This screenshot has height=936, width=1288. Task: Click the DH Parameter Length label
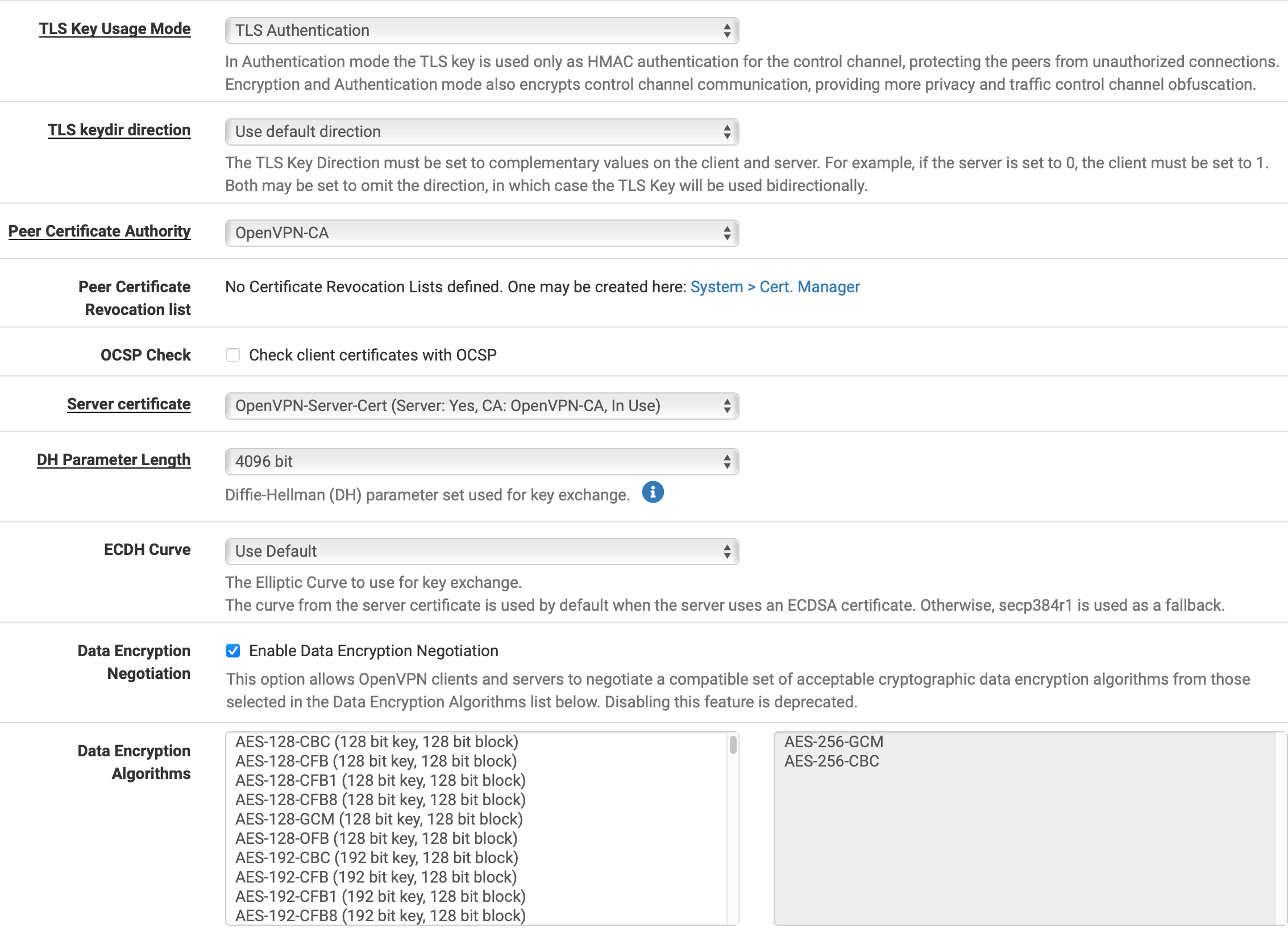(114, 460)
